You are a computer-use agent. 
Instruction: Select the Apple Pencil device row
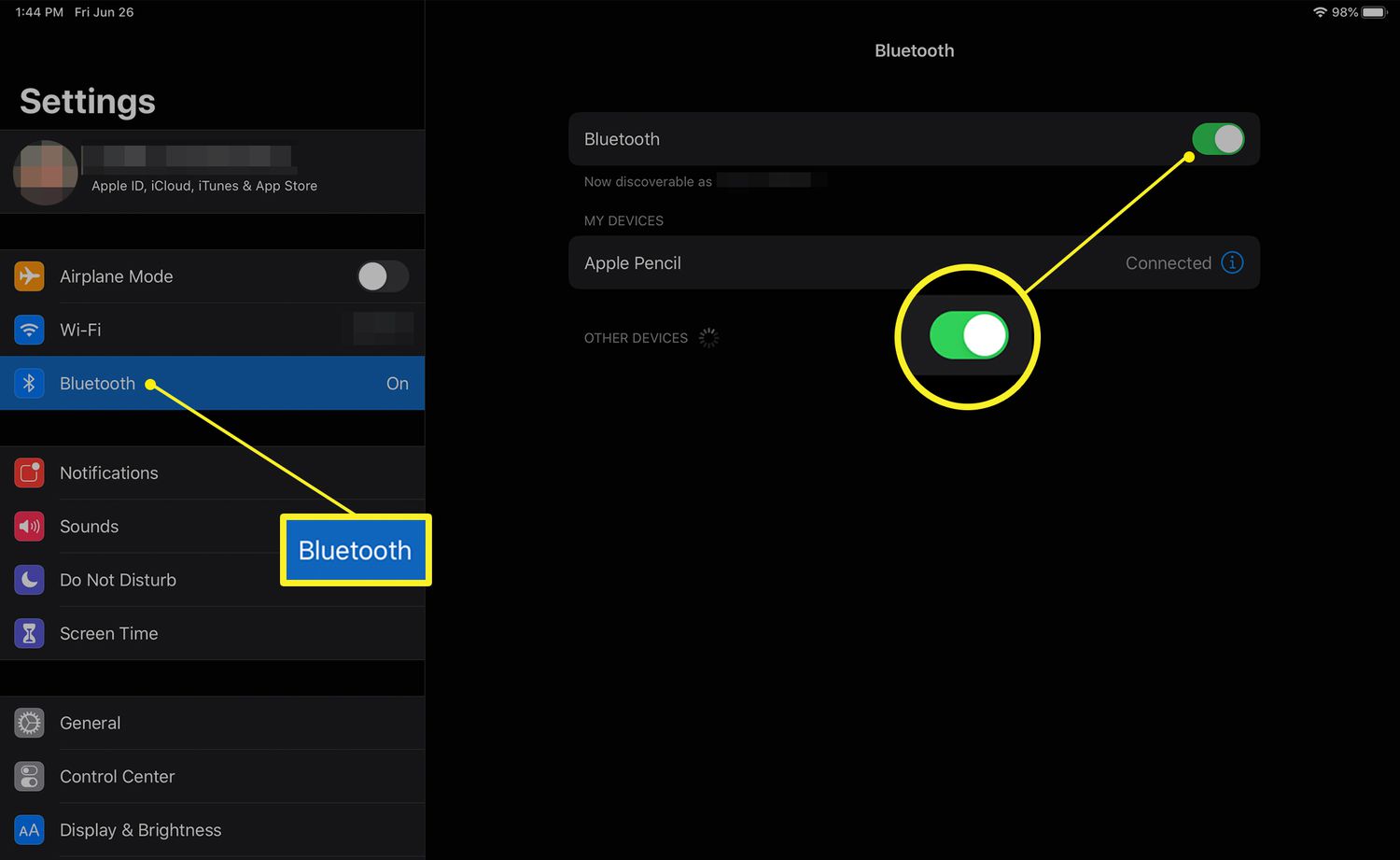pos(840,263)
